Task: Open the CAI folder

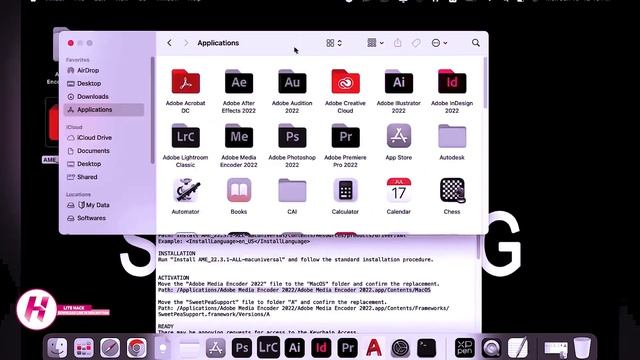Action: click(x=292, y=190)
